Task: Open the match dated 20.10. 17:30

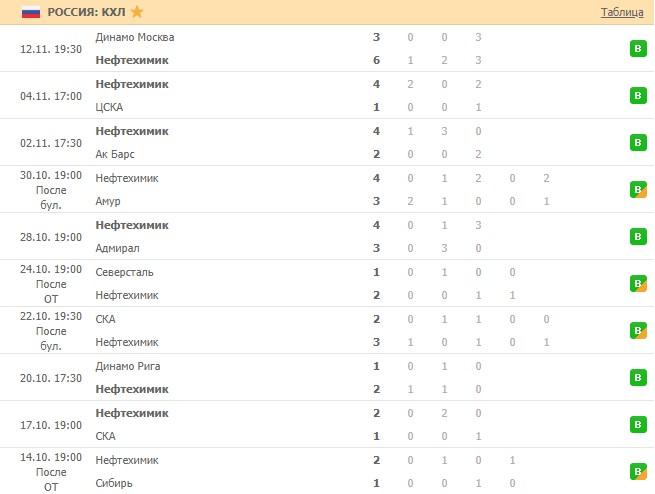Action: 50,377
